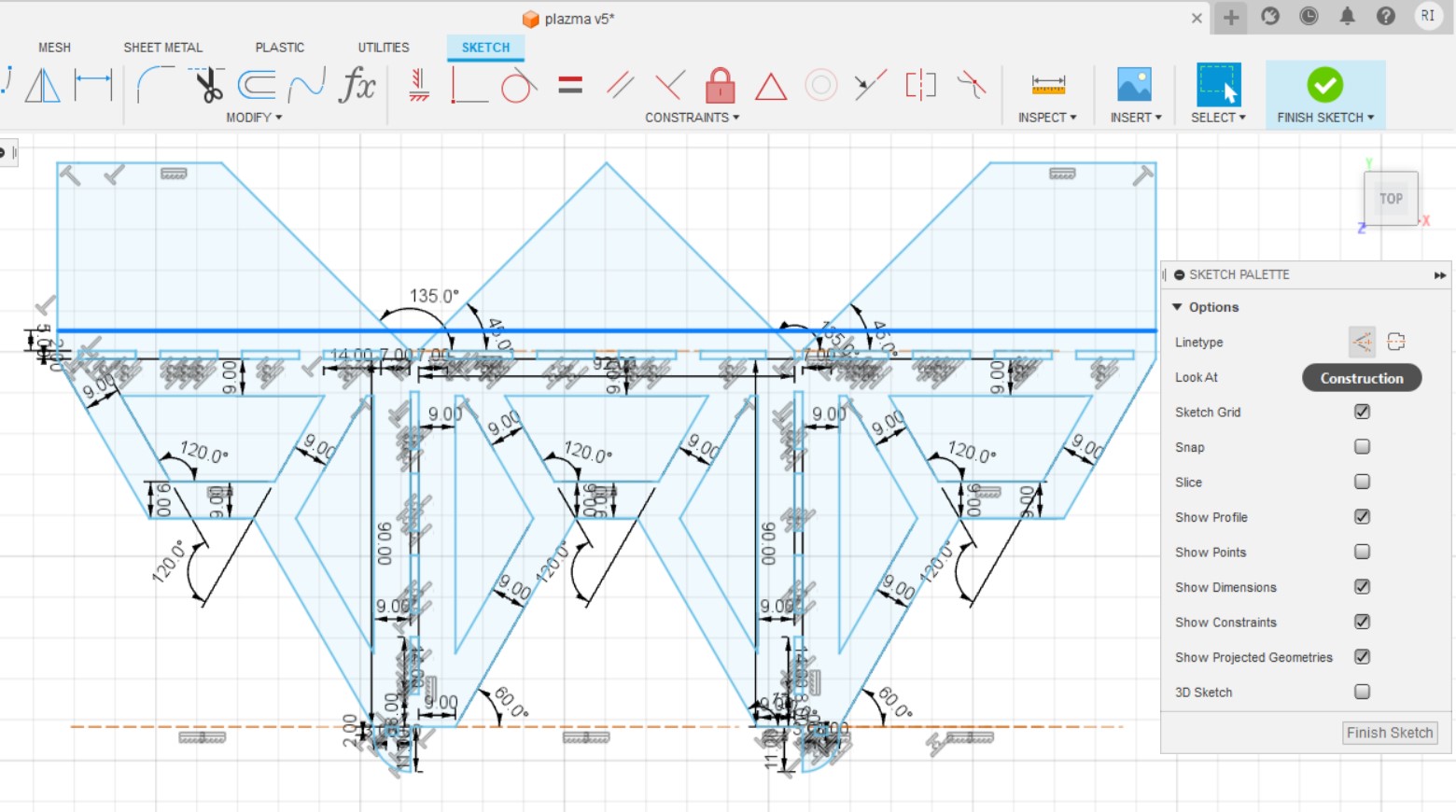Apply the Midpoint triangle constraint
This screenshot has height=812, width=1456.
770,87
